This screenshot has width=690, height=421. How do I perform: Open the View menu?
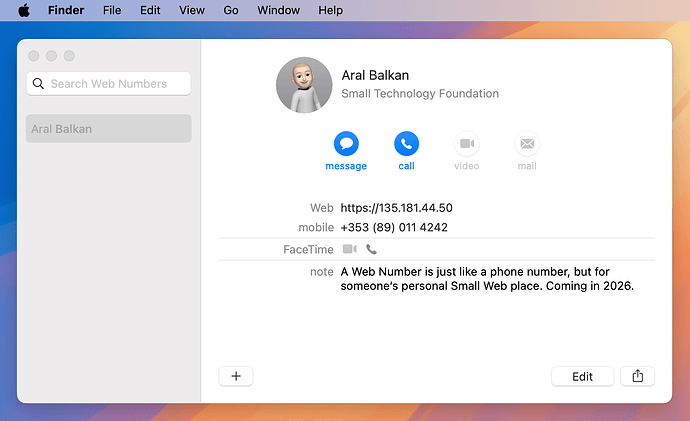point(191,10)
